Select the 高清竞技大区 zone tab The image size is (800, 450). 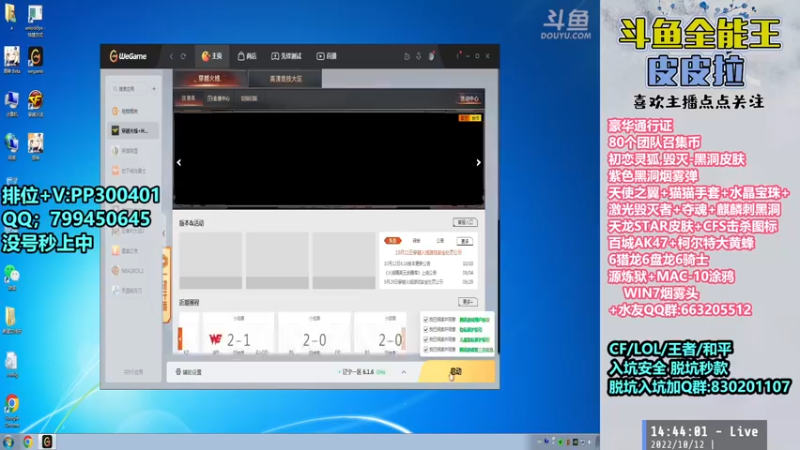pyautogui.click(x=286, y=79)
